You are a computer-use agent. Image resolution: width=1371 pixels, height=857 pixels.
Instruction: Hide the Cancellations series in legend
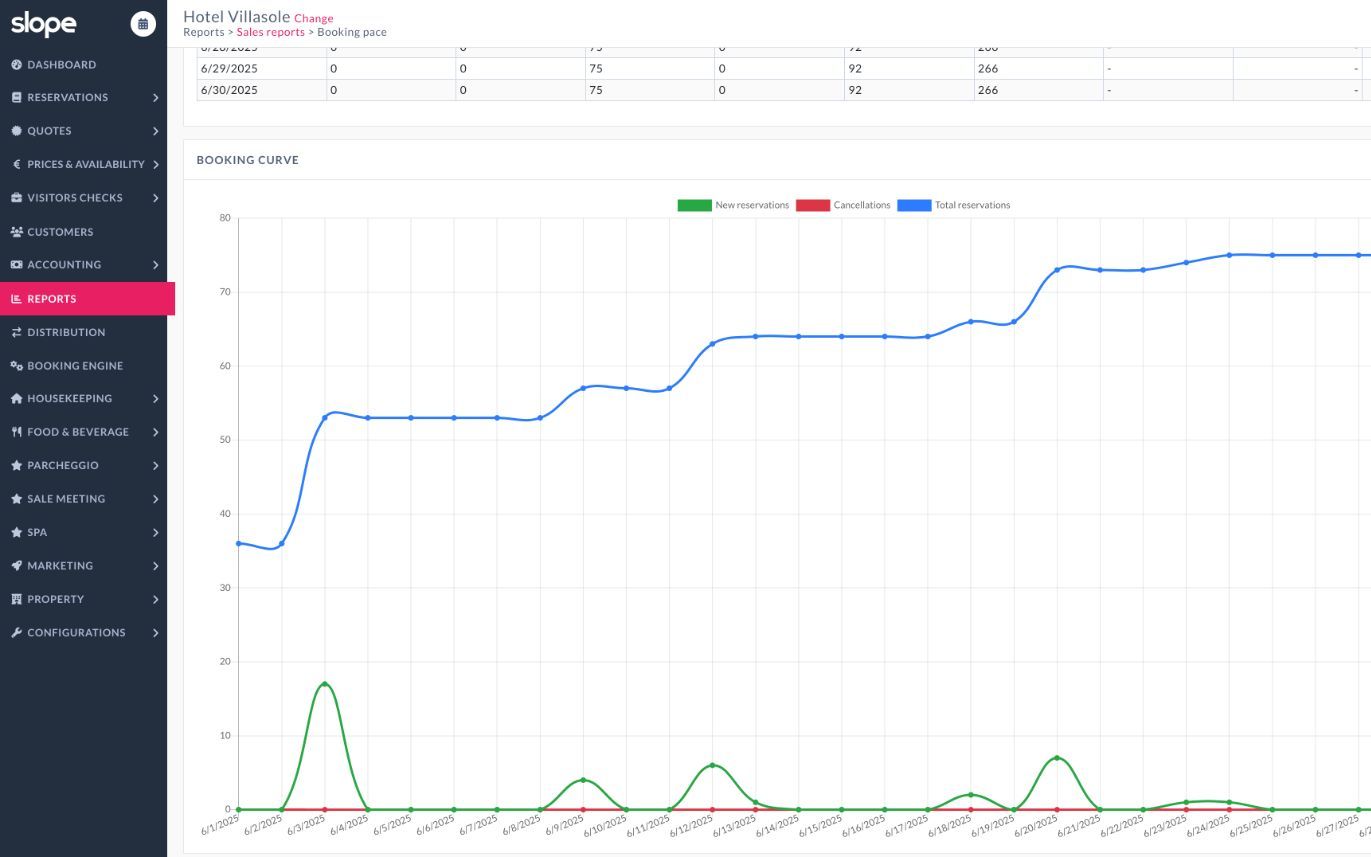click(x=861, y=205)
